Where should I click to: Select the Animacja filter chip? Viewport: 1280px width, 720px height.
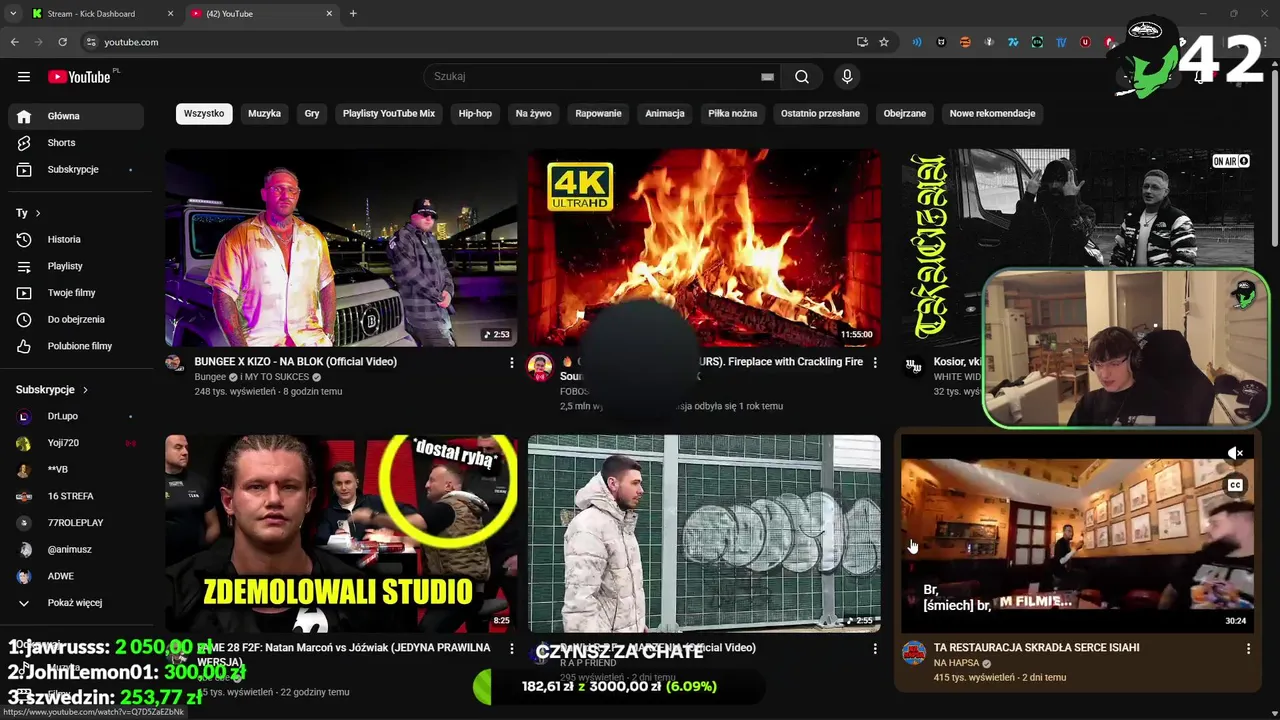click(665, 114)
